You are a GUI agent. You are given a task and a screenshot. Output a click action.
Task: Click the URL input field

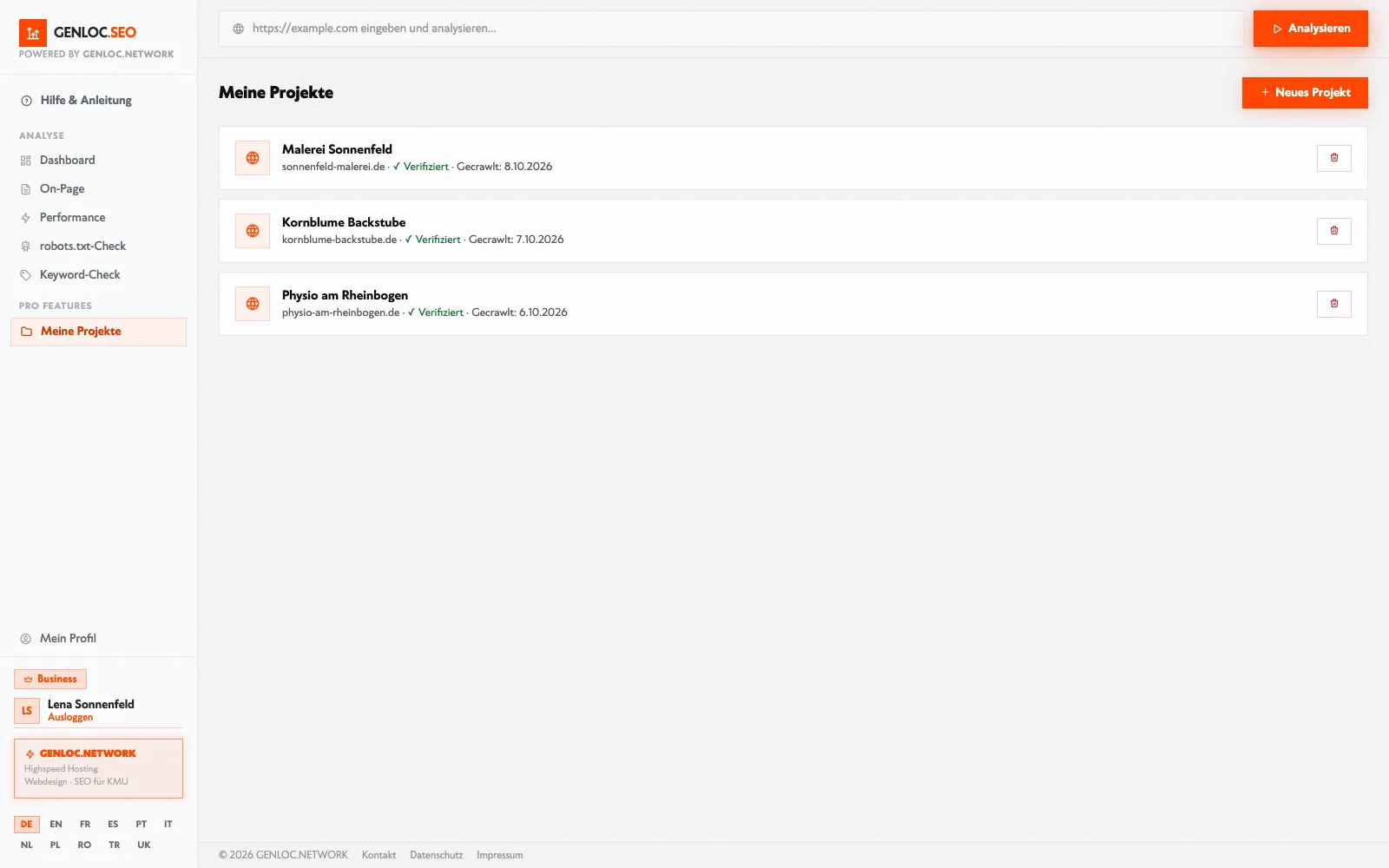click(x=732, y=29)
